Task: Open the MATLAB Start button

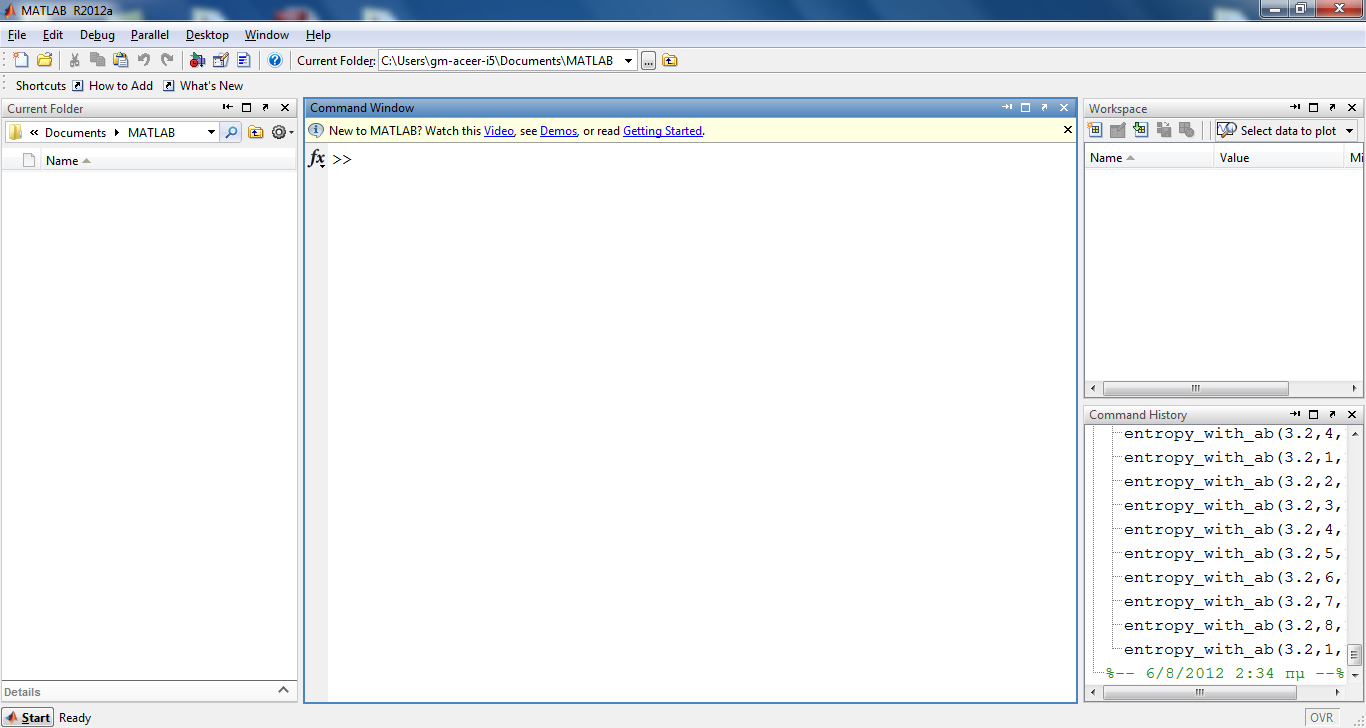Action: click(x=28, y=717)
